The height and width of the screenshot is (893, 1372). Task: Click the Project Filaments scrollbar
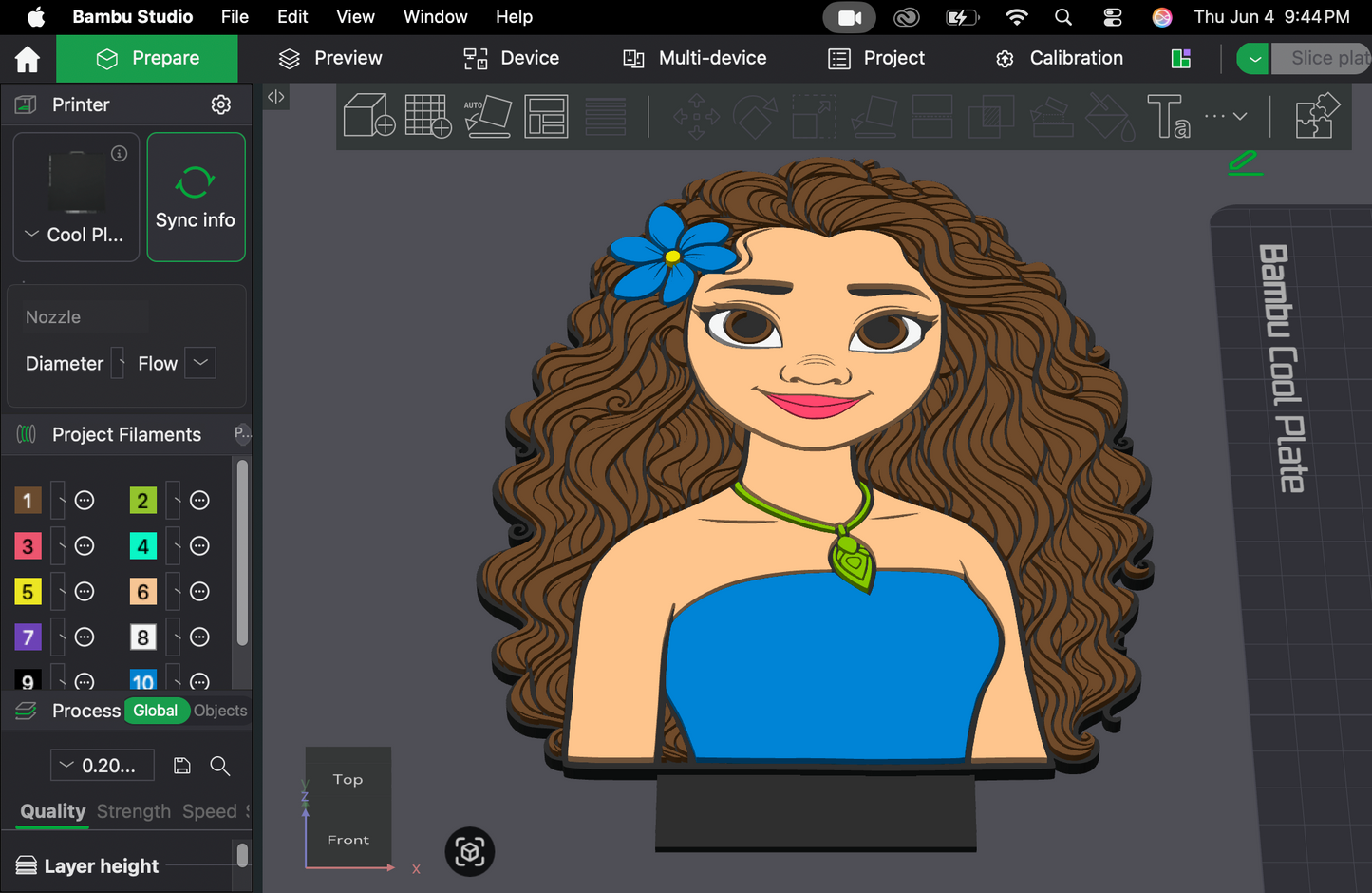tap(242, 553)
